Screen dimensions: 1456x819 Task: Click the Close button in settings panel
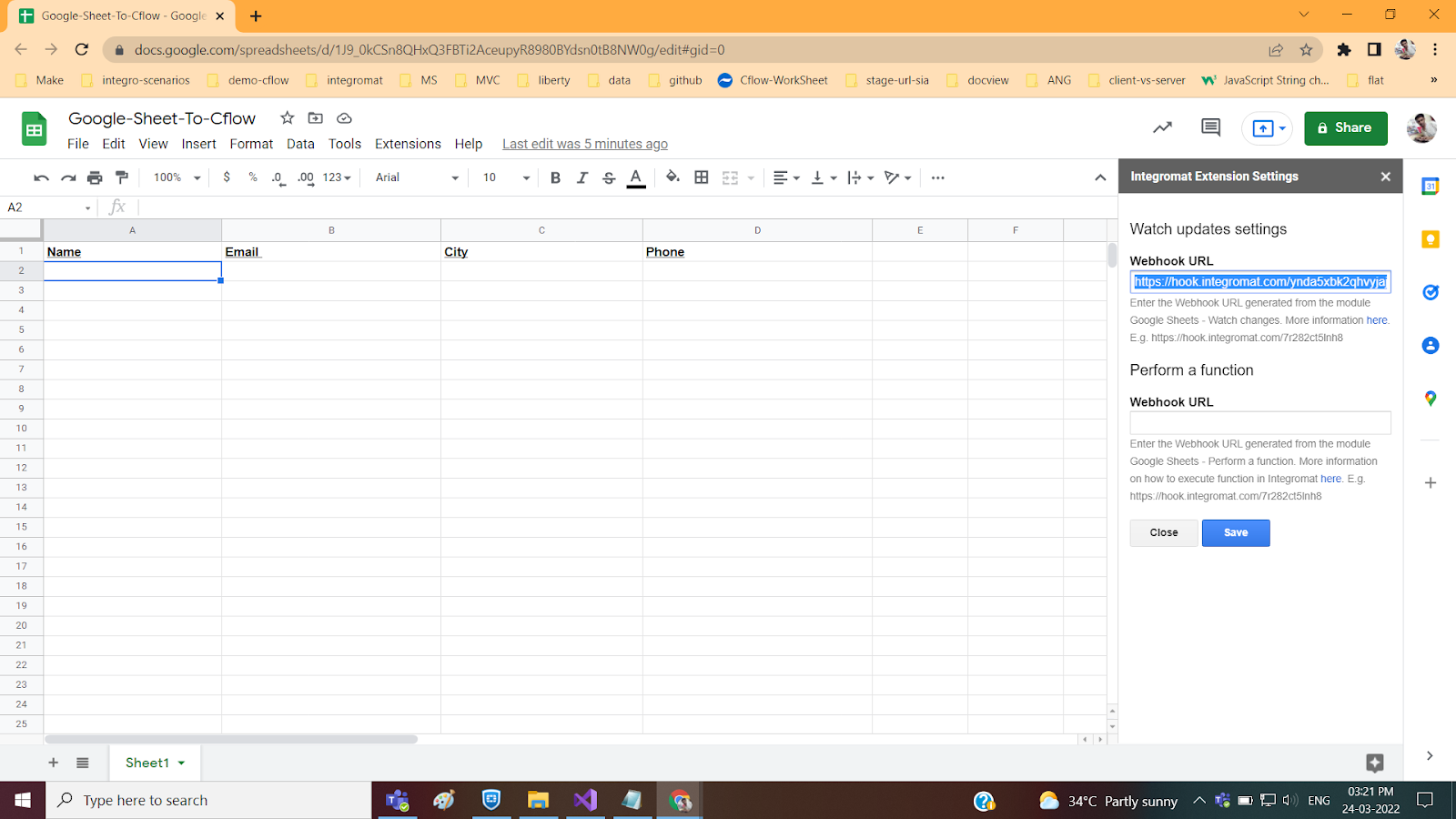click(1164, 533)
